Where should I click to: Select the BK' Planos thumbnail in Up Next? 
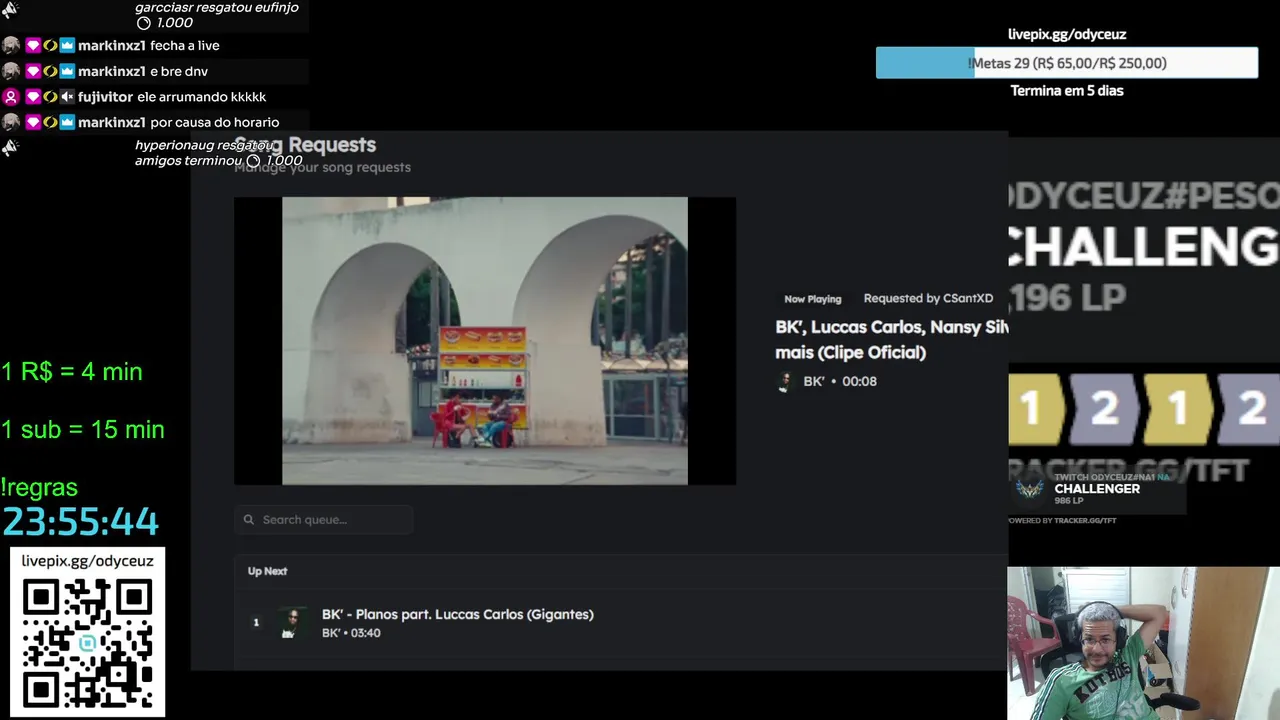coord(291,623)
